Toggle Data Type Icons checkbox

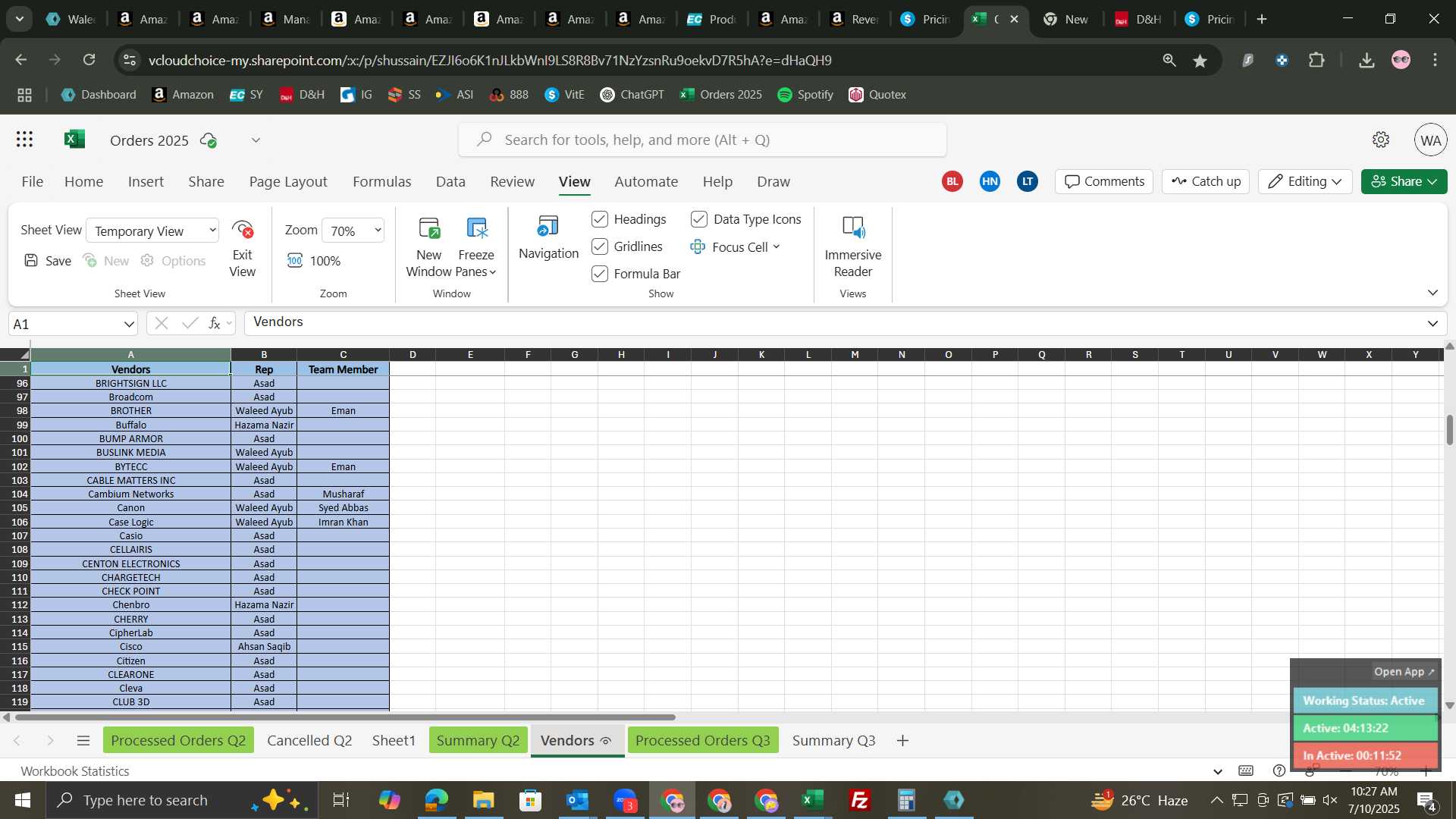[699, 219]
